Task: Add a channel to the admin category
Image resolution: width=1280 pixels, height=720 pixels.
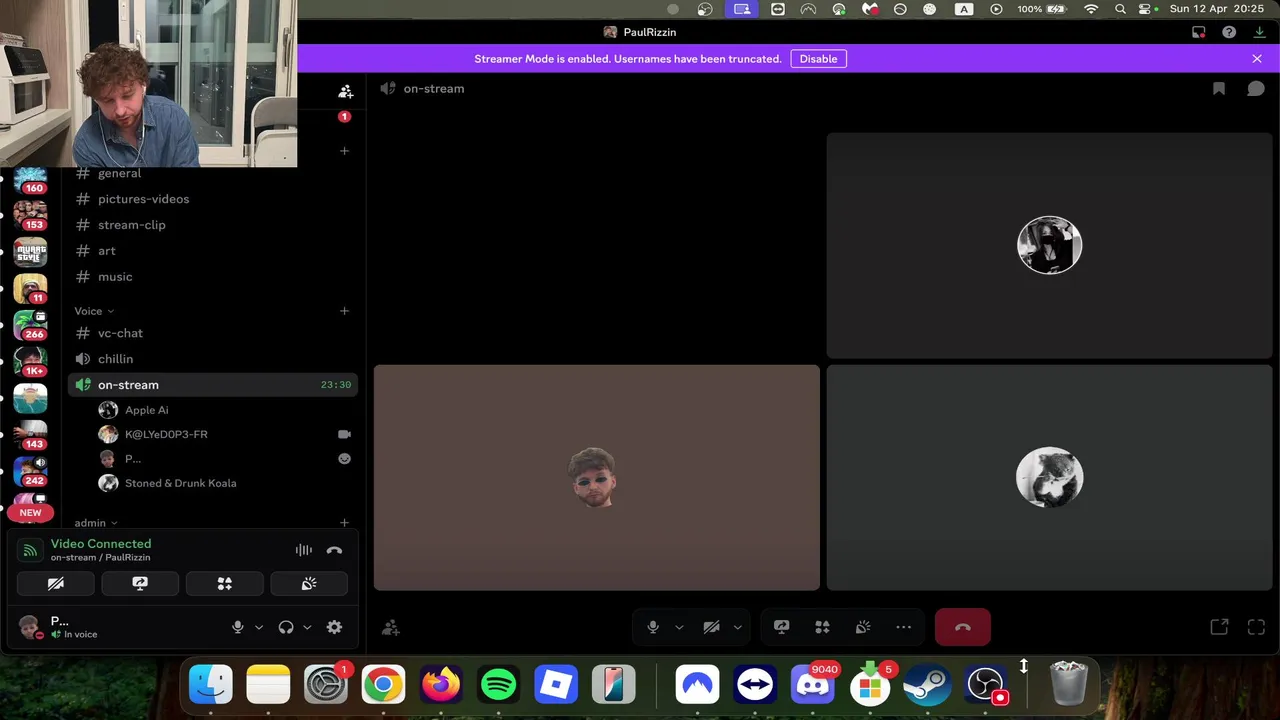Action: 344,523
